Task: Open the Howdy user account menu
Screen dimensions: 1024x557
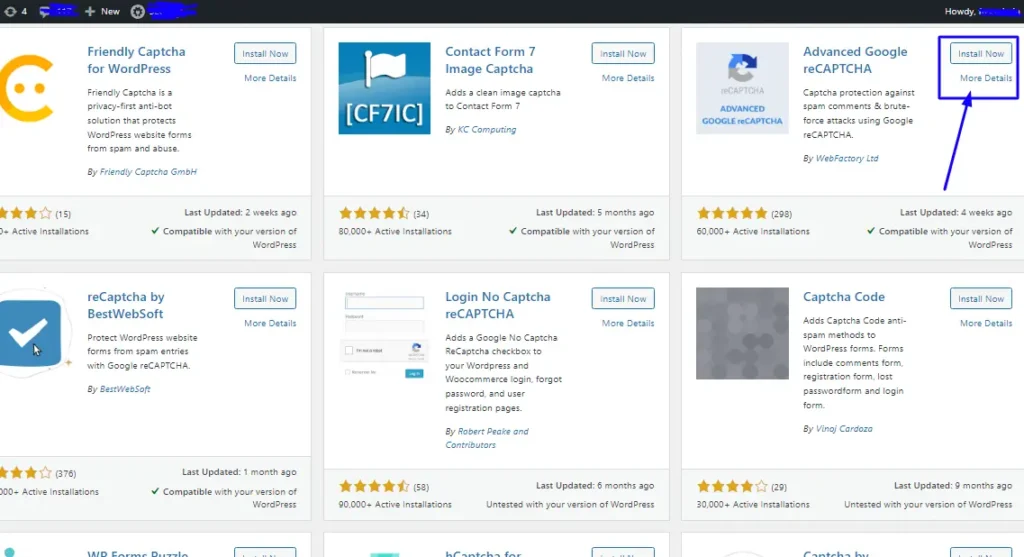Action: pyautogui.click(x=983, y=11)
